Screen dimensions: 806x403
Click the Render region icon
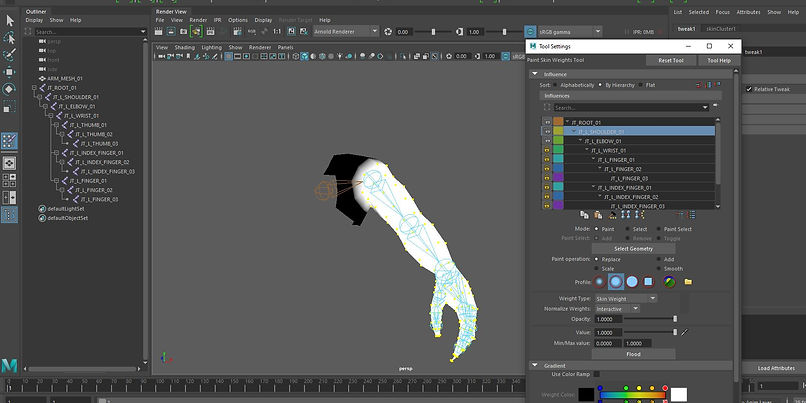[x=171, y=31]
